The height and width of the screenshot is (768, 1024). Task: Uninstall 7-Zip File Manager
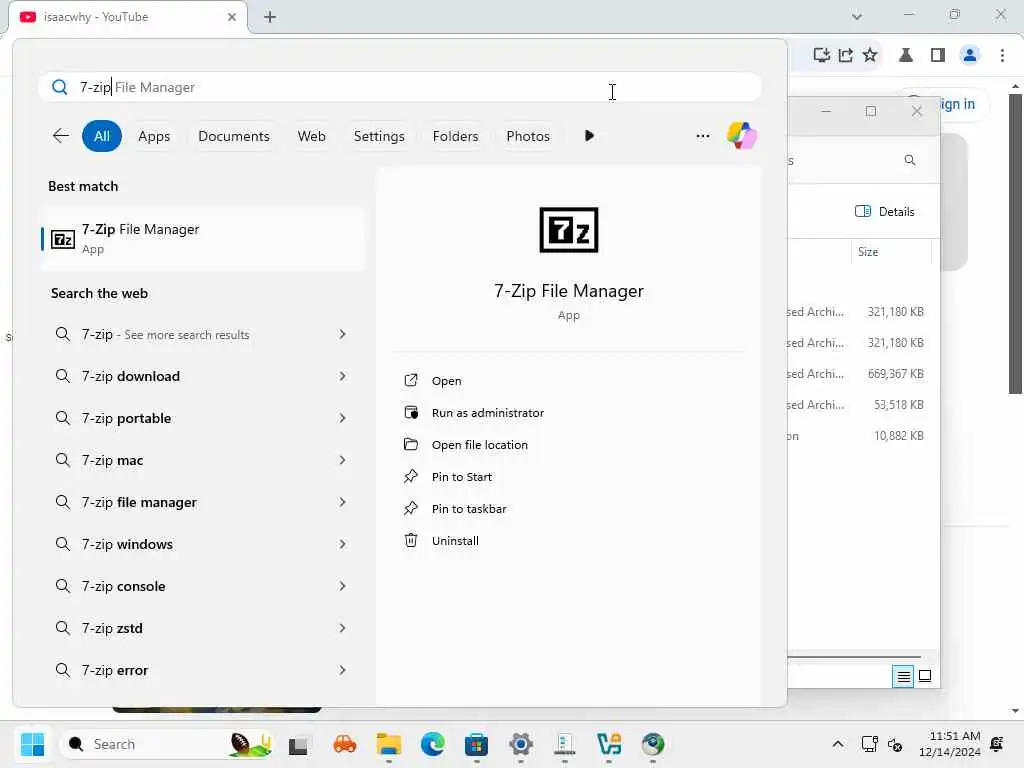pyautogui.click(x=455, y=541)
